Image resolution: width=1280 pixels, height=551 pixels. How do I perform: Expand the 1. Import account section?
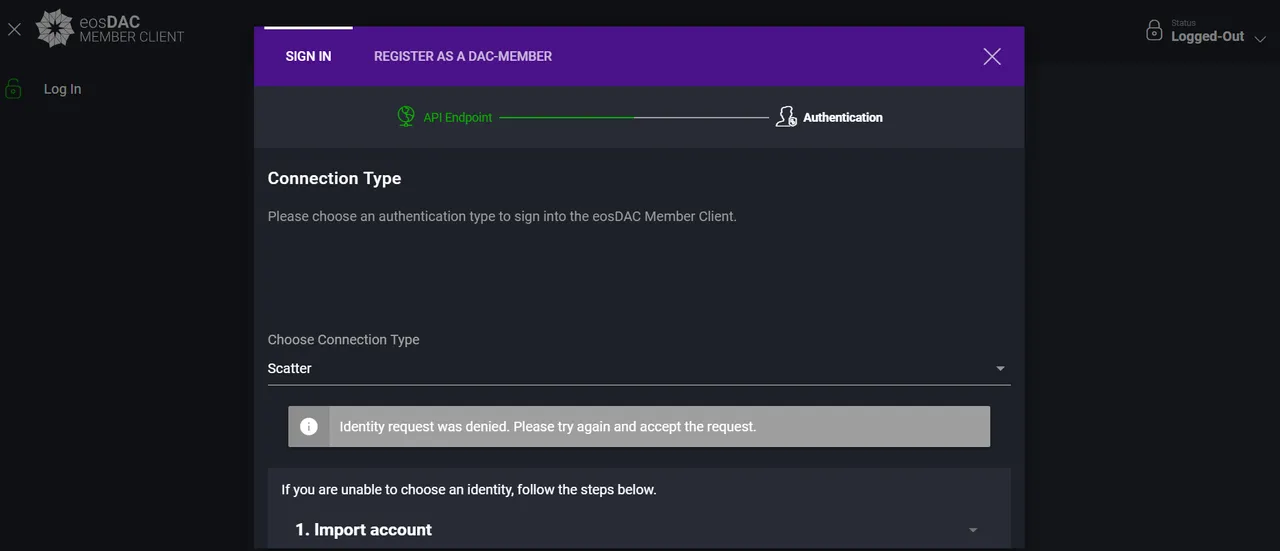click(639, 530)
